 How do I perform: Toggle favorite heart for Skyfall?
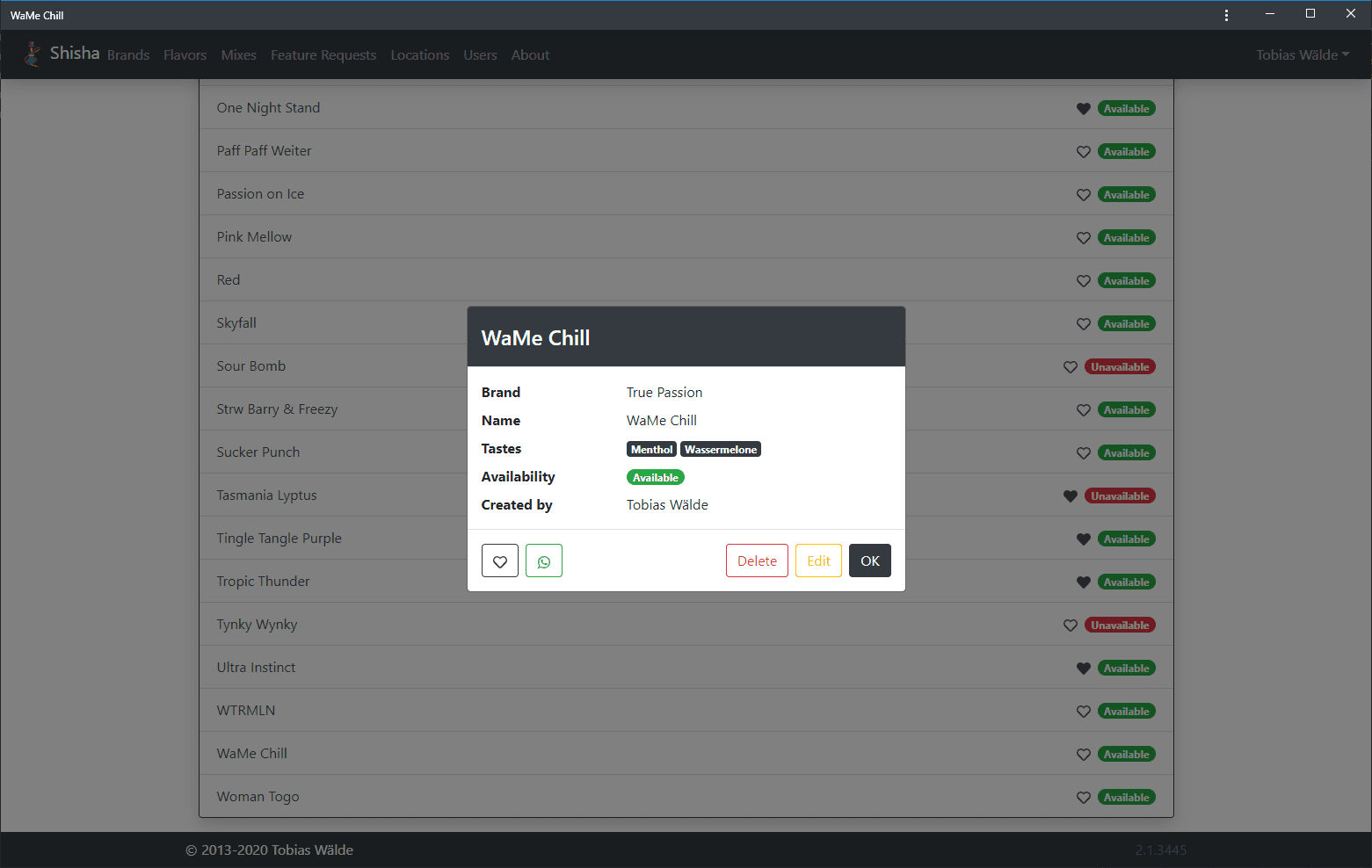click(1084, 324)
